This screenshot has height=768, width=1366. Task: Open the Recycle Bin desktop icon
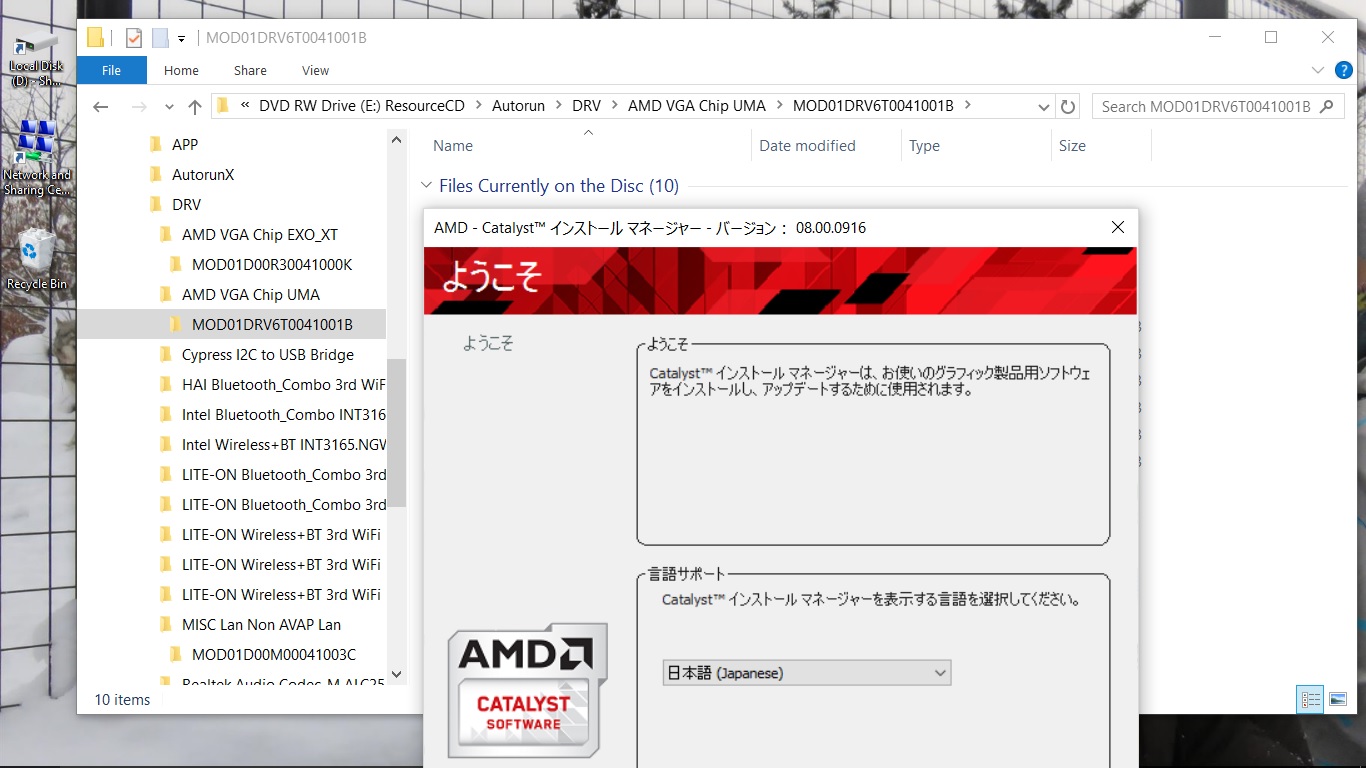[x=37, y=258]
